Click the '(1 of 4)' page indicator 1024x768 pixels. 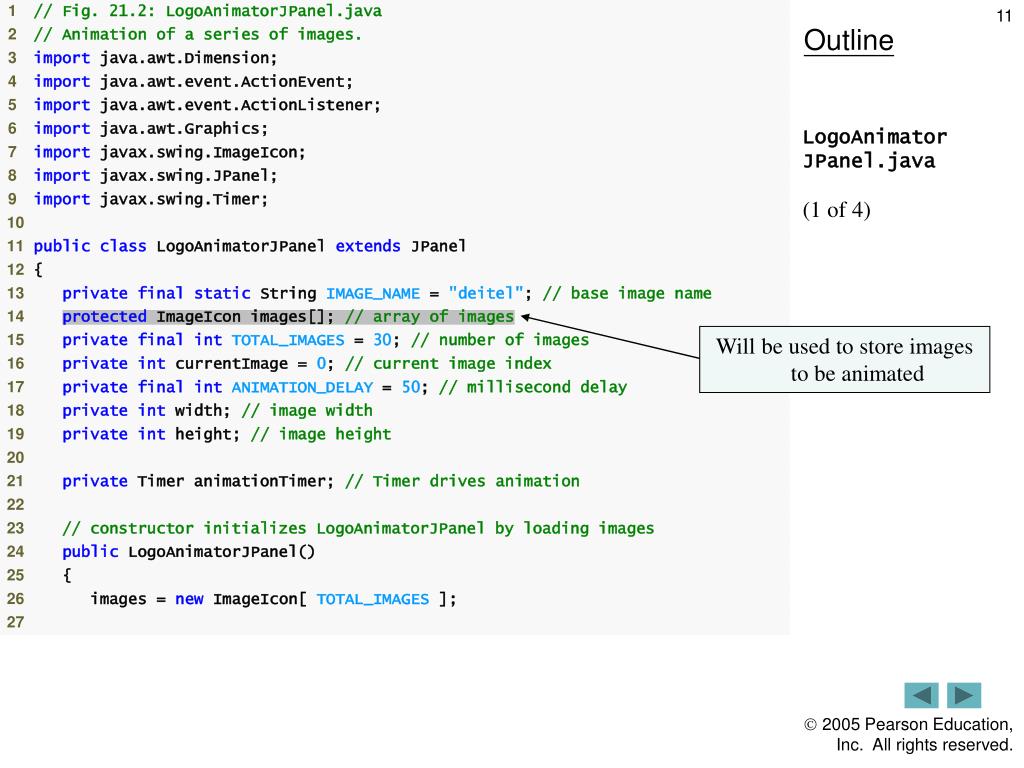tap(837, 210)
